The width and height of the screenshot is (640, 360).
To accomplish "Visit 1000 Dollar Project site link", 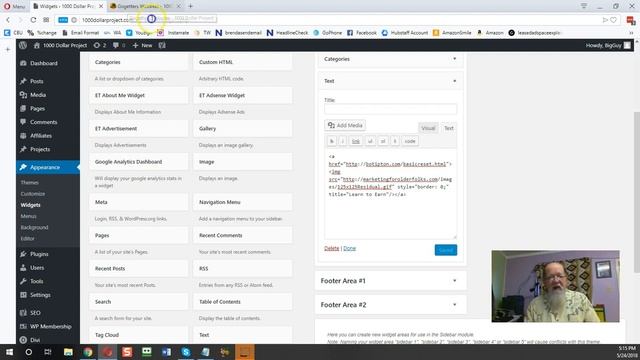I will (60, 45).
